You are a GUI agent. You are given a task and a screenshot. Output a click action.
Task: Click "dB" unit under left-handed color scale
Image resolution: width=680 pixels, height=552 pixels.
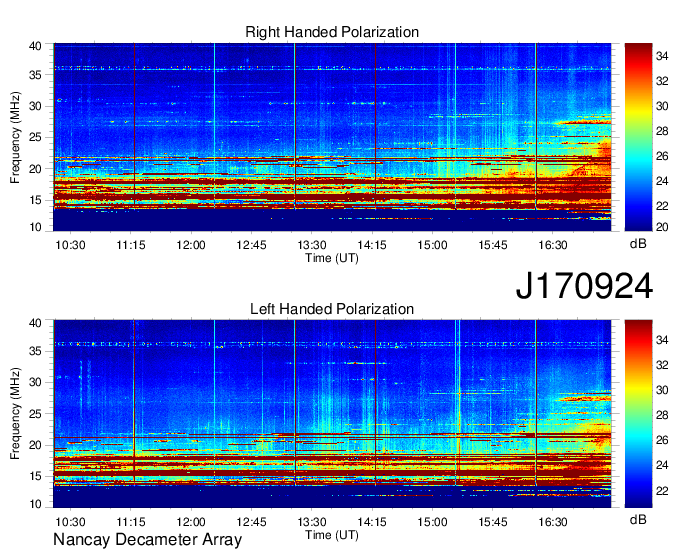[638, 519]
